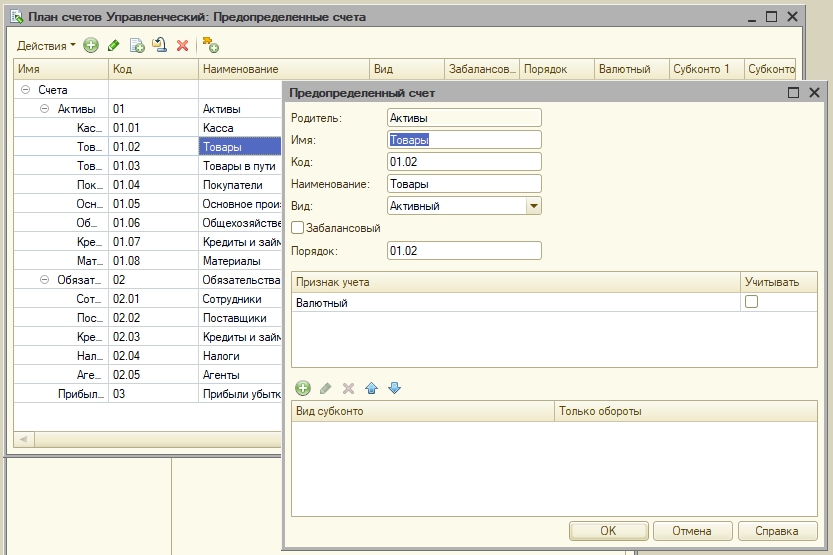
Task: Click the copy account icon in main toolbar
Action: [x=137, y=45]
